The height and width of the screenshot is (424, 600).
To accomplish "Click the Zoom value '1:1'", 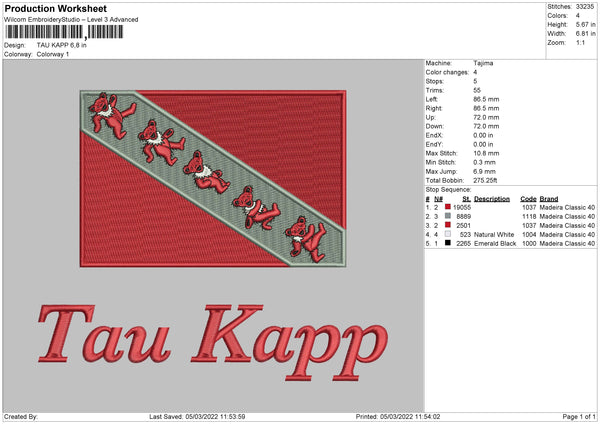I will 580,43.
